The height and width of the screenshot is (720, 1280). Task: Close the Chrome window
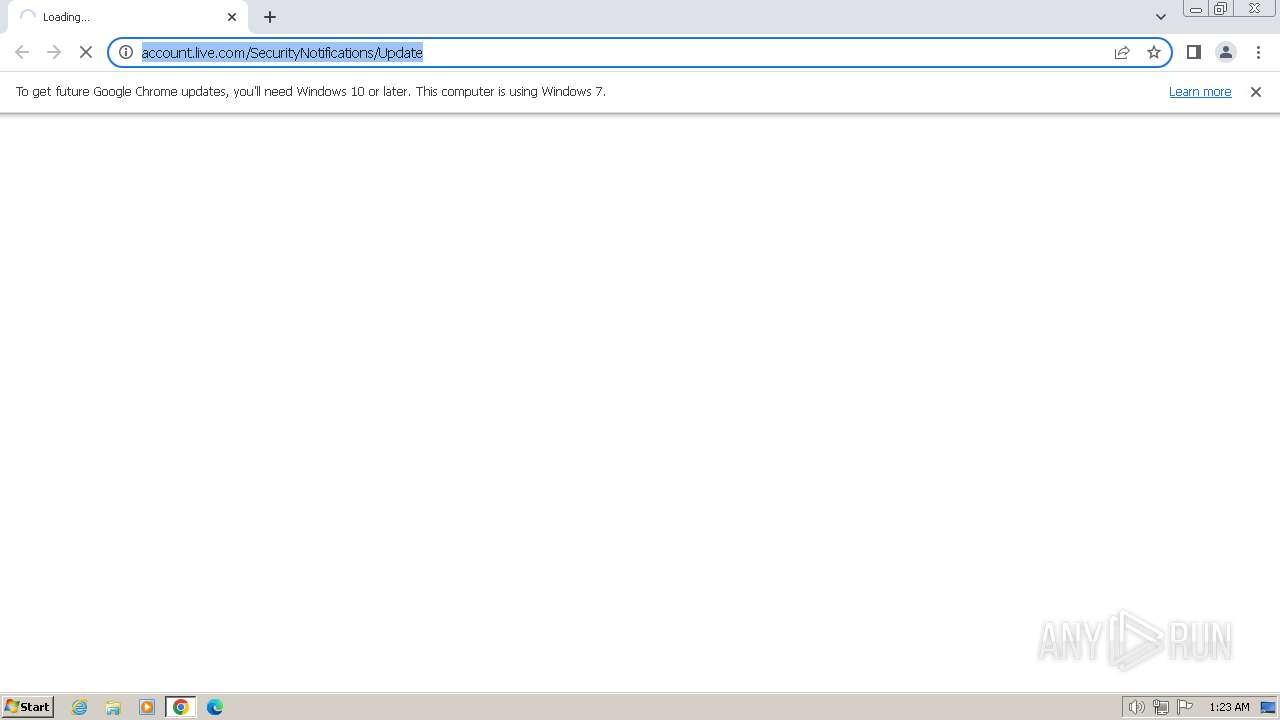(1254, 9)
